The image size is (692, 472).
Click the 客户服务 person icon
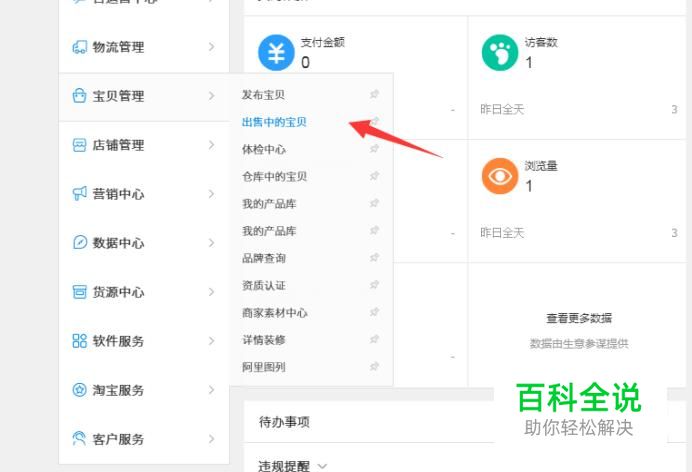(x=79, y=439)
